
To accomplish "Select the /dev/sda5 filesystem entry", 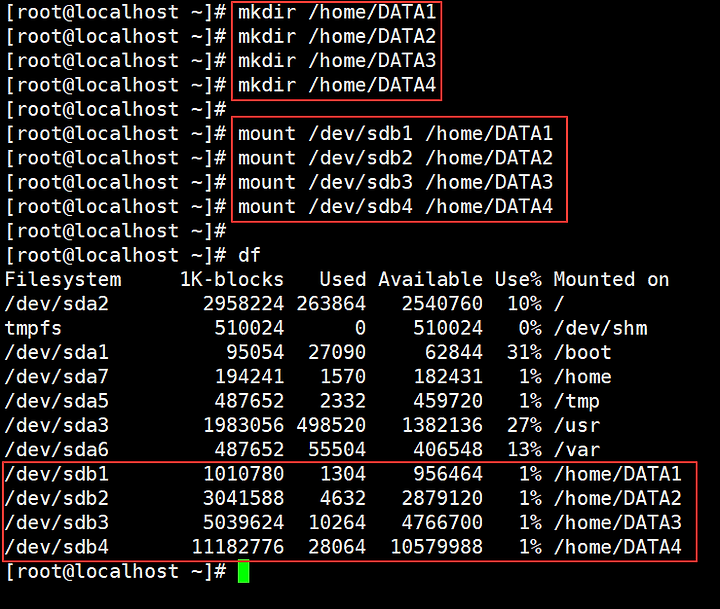I will (x=56, y=401).
